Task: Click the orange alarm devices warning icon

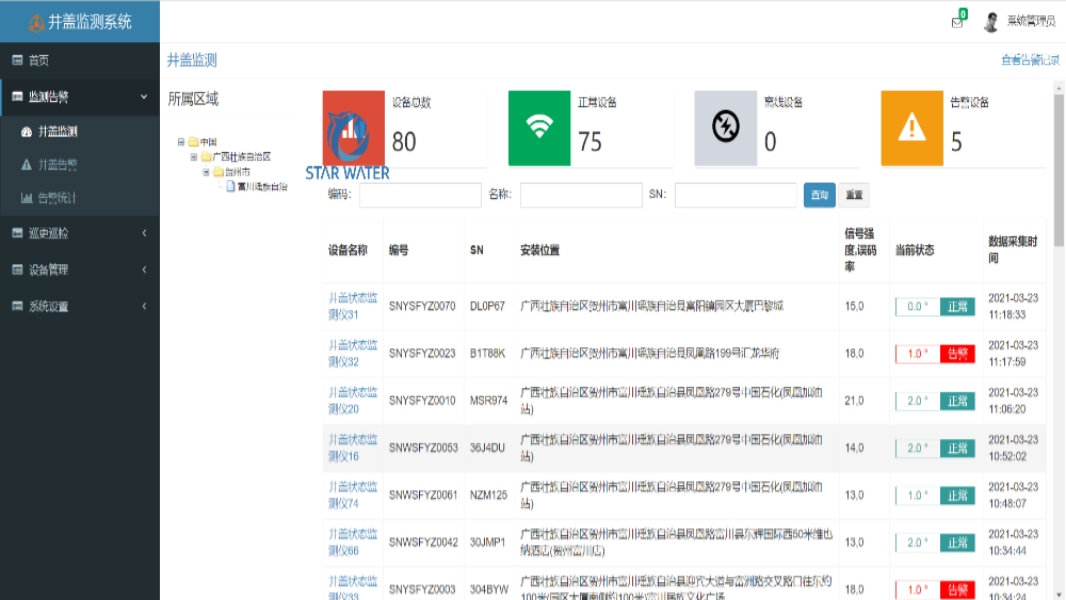Action: point(911,128)
